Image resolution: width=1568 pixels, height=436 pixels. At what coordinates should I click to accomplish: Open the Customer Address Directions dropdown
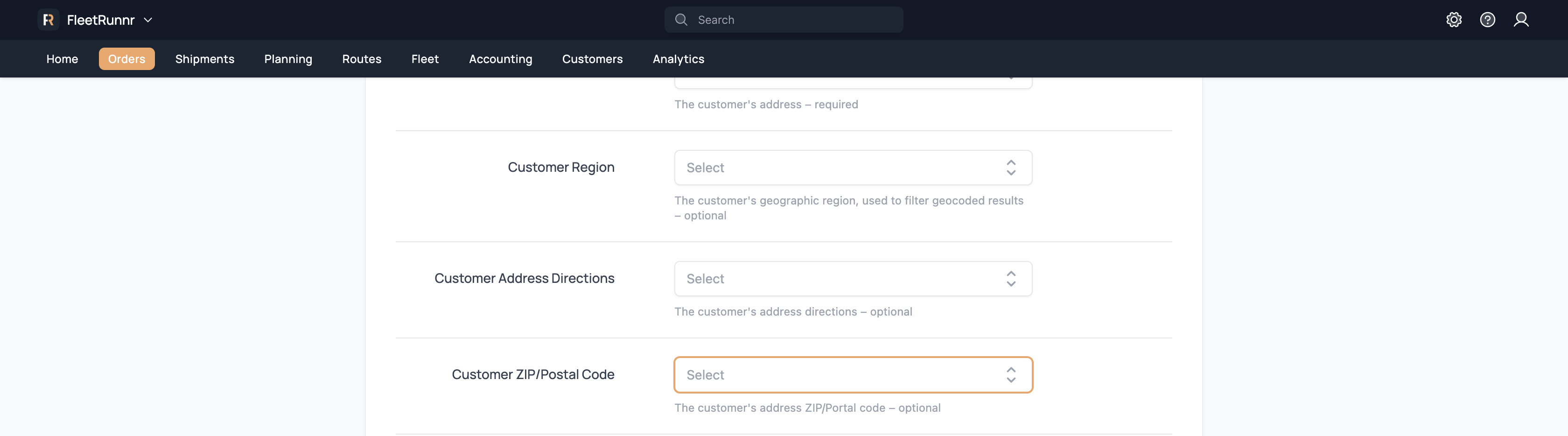tap(840, 279)
